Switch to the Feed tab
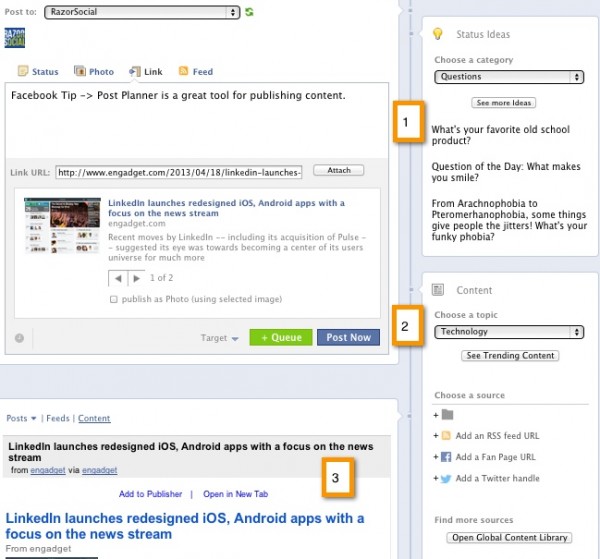600x559 pixels. (202, 72)
